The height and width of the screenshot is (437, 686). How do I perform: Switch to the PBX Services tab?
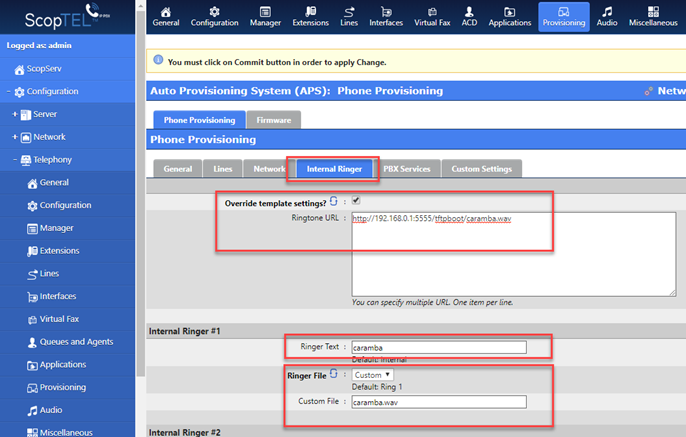(407, 169)
